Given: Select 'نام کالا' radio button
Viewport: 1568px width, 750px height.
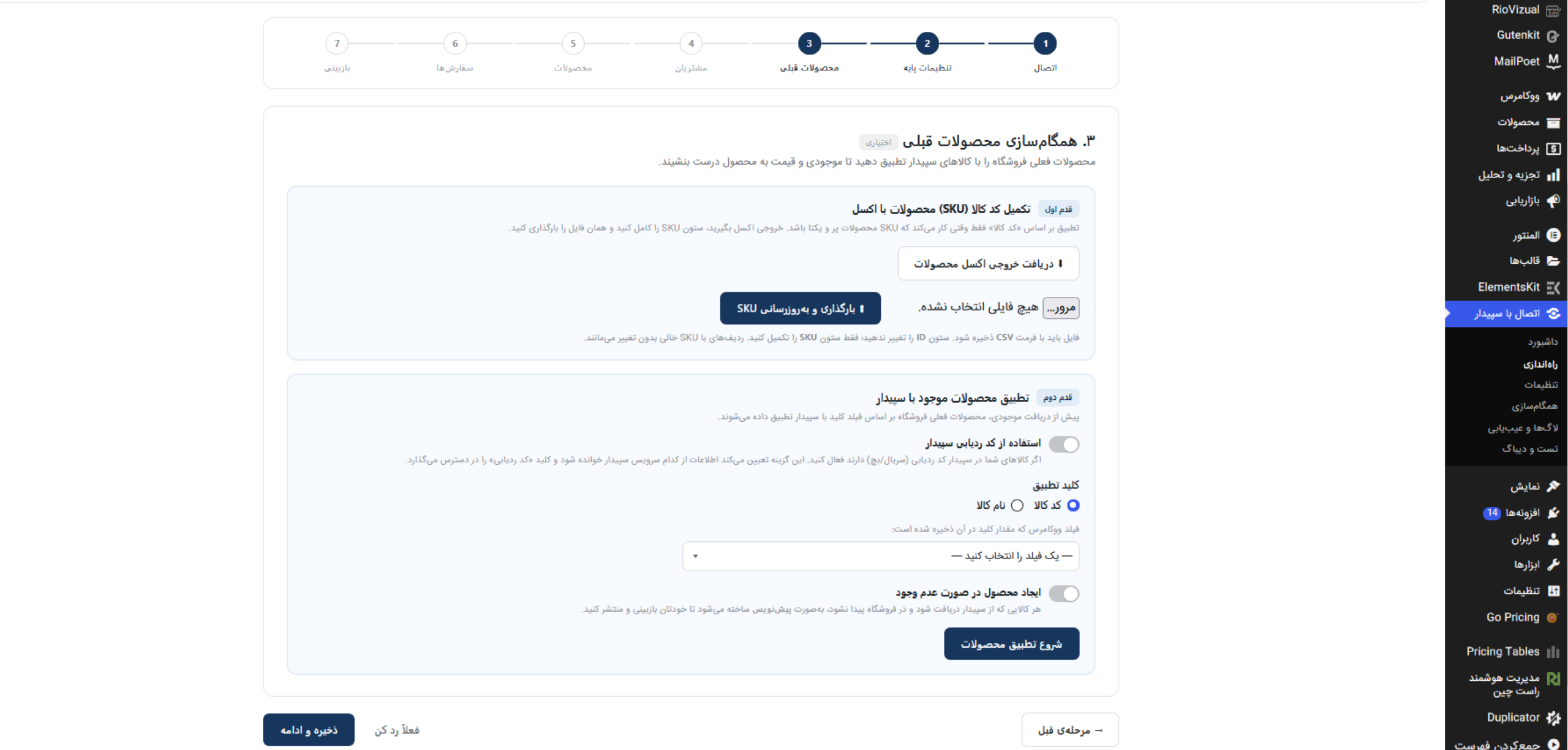Looking at the screenshot, I should tap(1017, 506).
